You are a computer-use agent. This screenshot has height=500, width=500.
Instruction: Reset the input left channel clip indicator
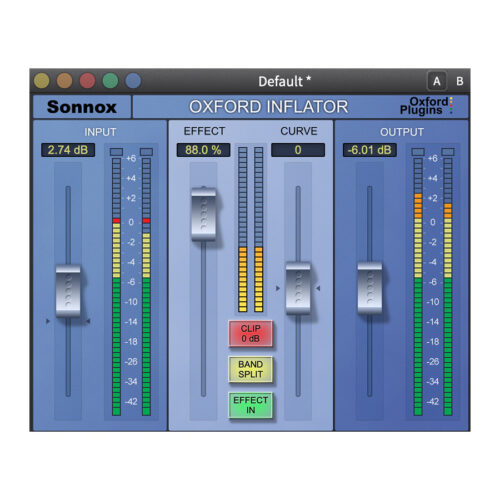coord(116,152)
